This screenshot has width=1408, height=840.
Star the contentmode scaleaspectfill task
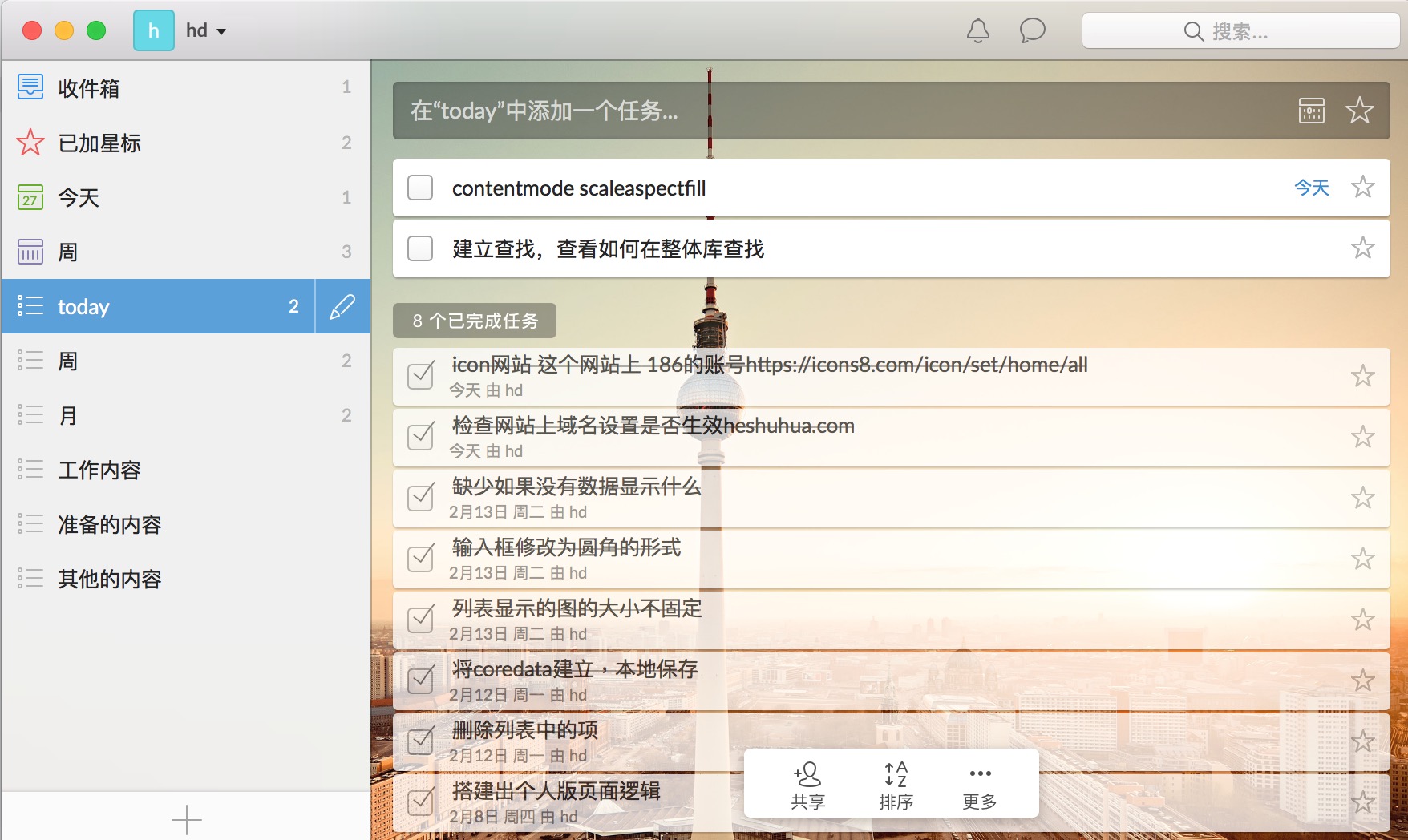[x=1363, y=188]
